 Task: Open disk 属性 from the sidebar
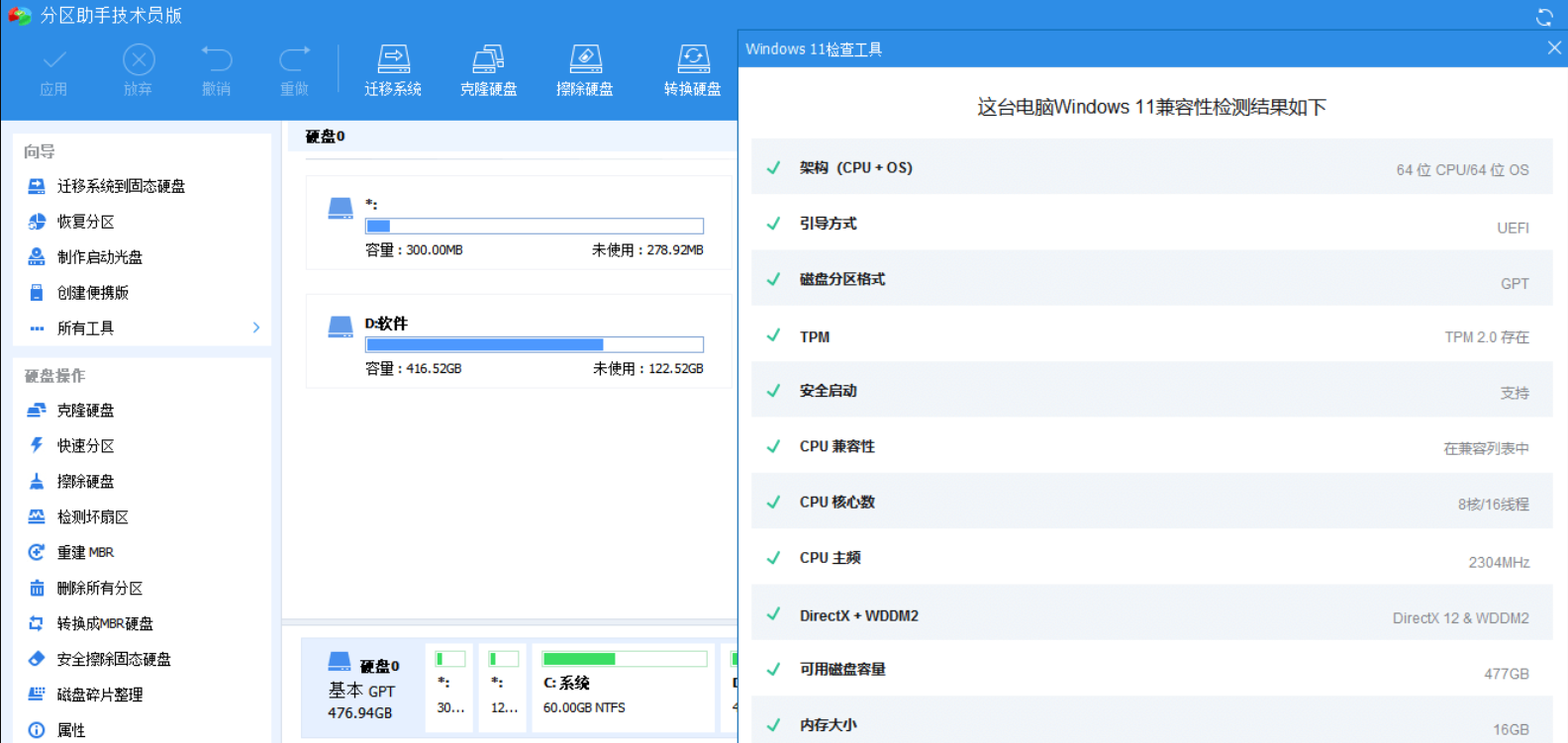click(71, 730)
